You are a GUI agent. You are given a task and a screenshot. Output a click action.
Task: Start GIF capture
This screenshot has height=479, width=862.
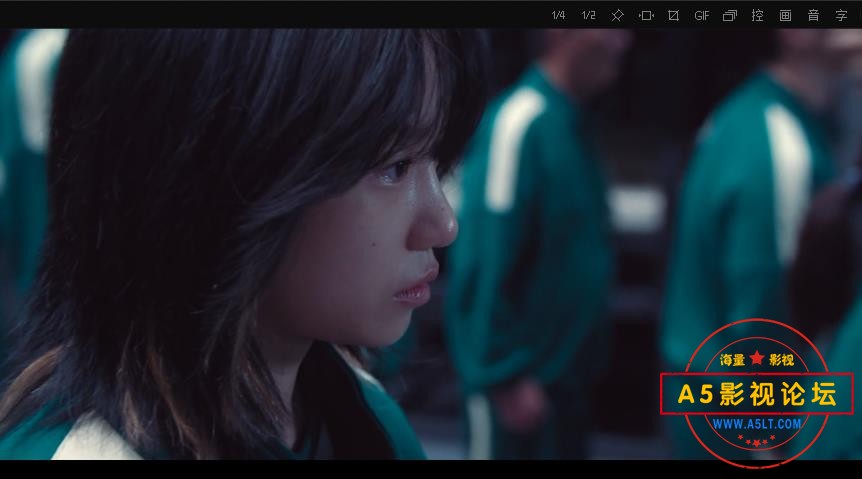701,15
